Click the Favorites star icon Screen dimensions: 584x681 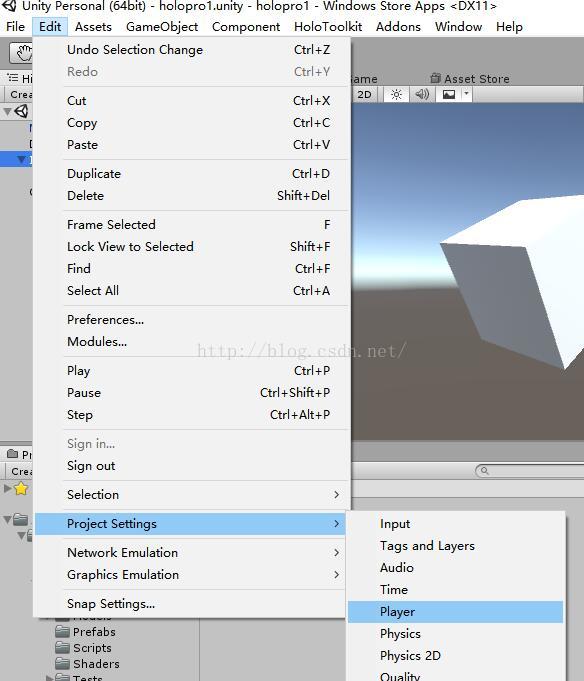(21, 489)
